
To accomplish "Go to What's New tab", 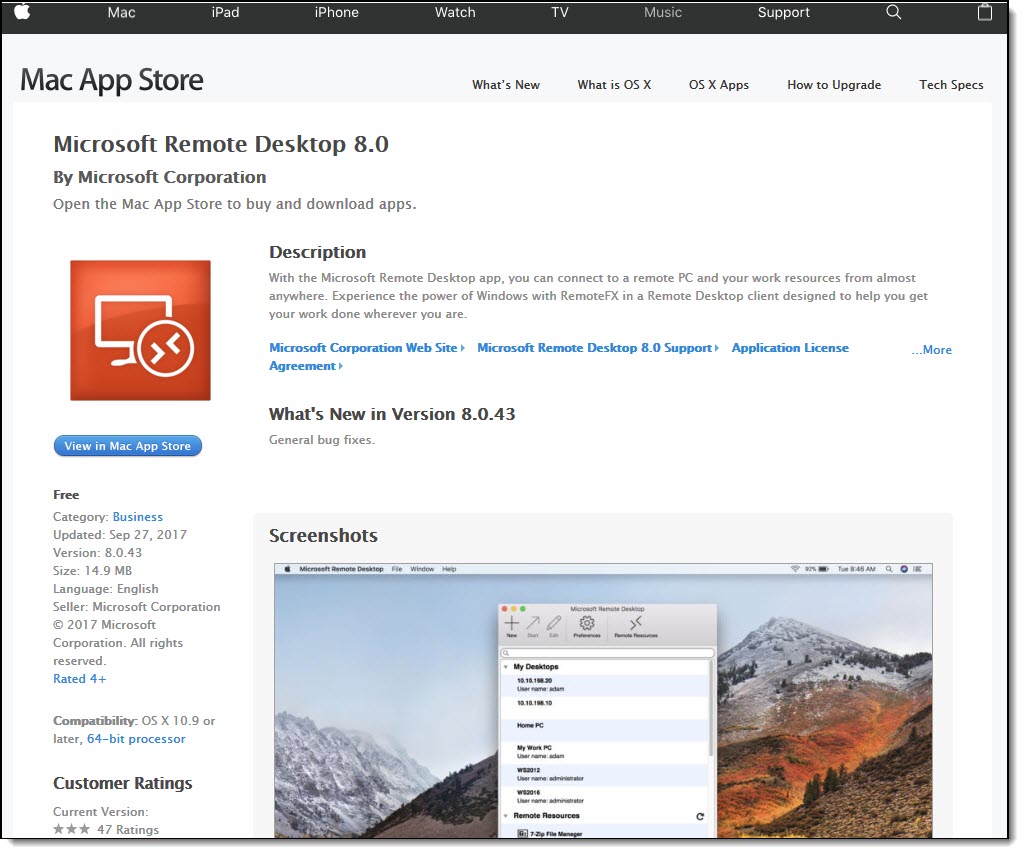I will (506, 85).
